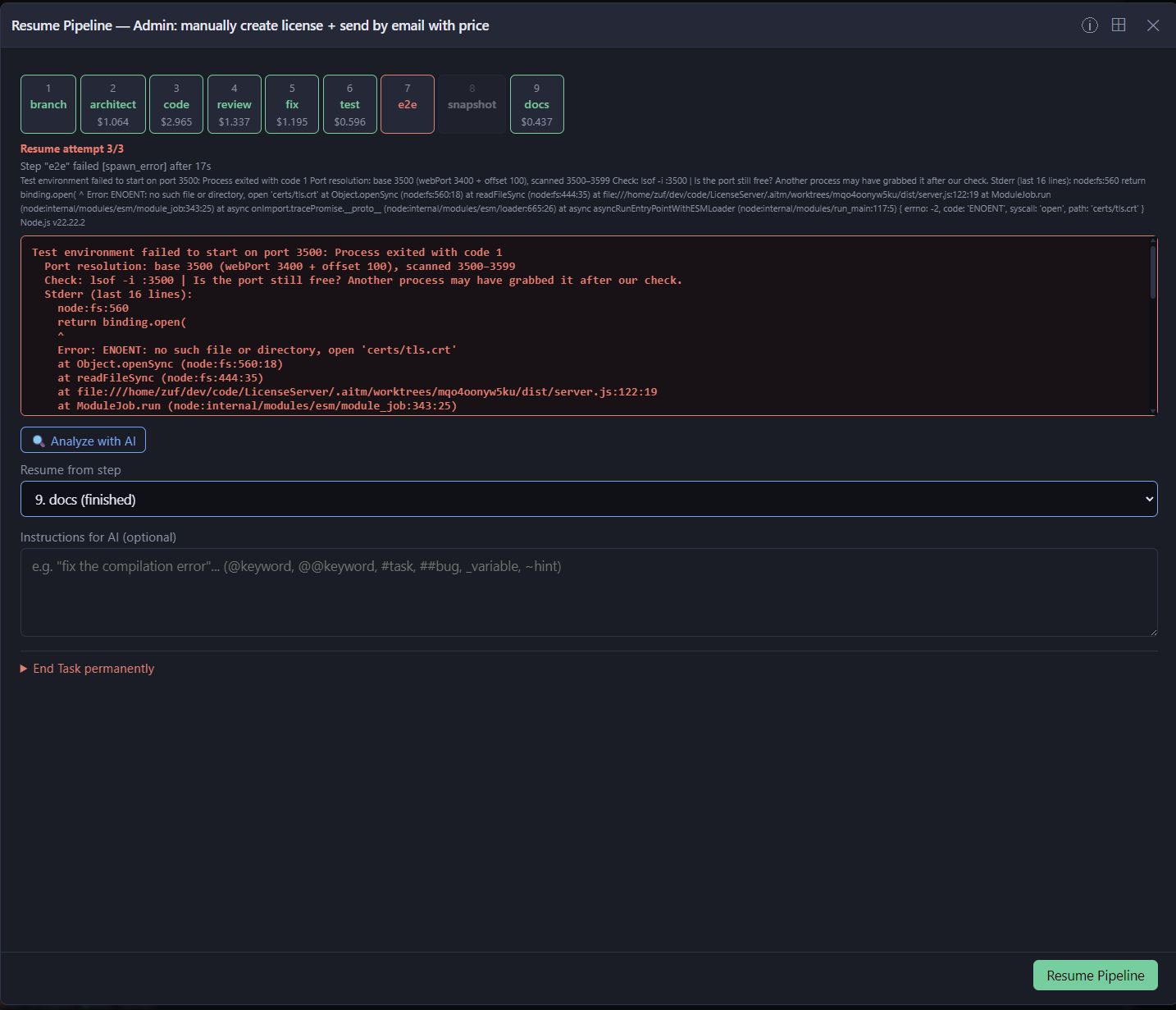Click the 'Error: ENOENT' log line
Viewport: 1176px width, 1010px height.
[257, 350]
